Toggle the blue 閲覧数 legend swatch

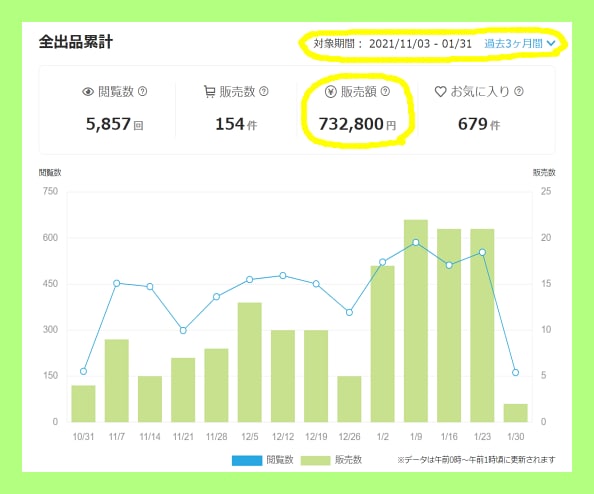point(247,460)
